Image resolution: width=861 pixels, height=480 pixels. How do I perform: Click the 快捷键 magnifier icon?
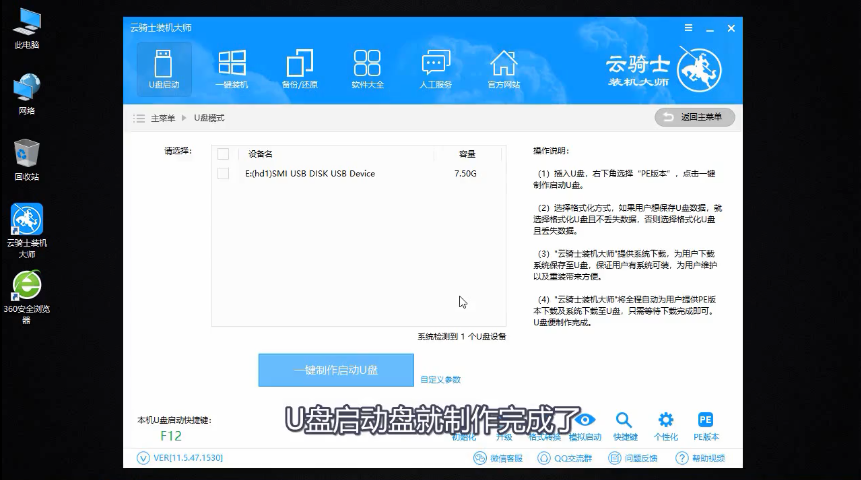coord(624,420)
